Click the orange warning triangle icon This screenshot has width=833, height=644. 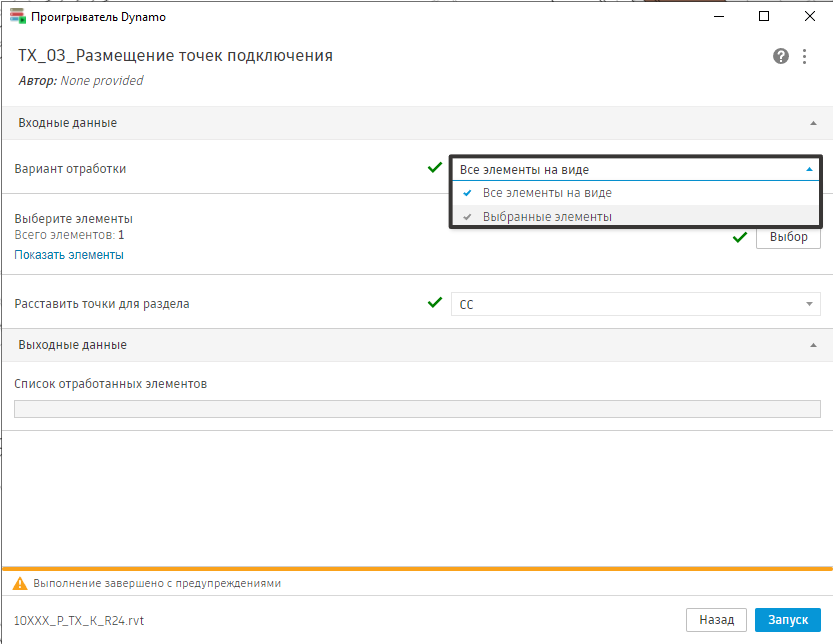pos(19,583)
